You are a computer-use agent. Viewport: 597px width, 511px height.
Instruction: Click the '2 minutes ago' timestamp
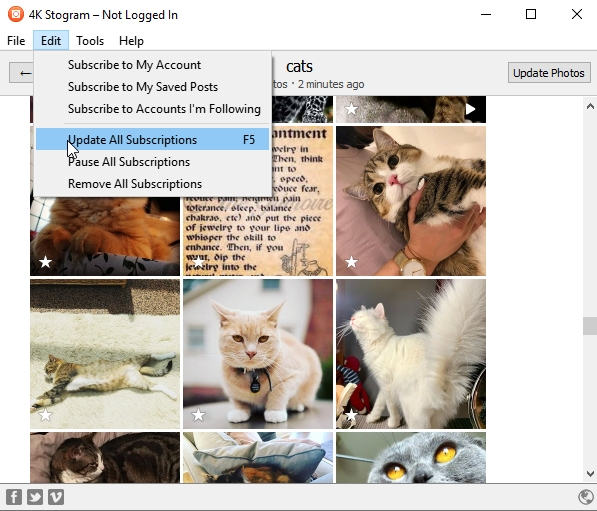[x=331, y=84]
